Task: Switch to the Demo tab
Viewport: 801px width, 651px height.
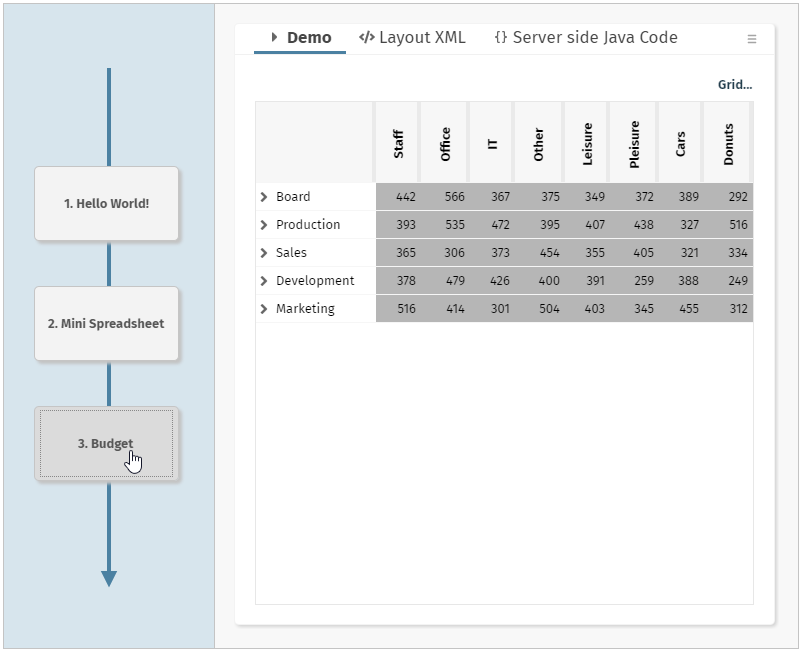Action: click(x=300, y=38)
